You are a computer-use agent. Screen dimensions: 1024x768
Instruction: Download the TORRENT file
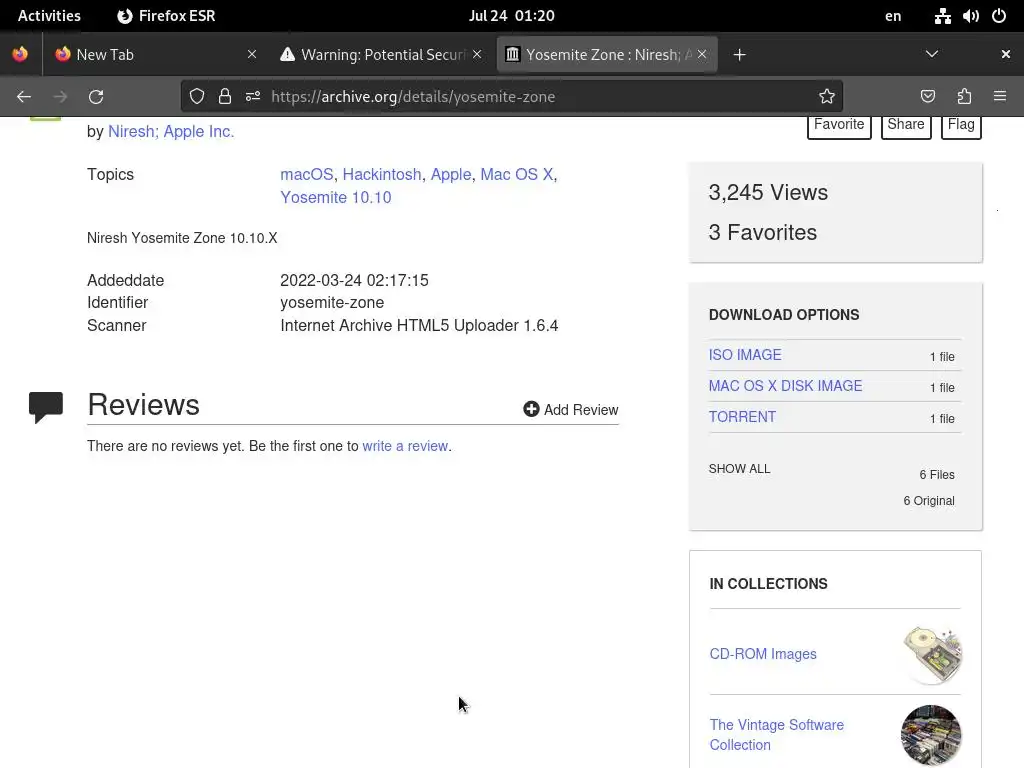click(742, 417)
